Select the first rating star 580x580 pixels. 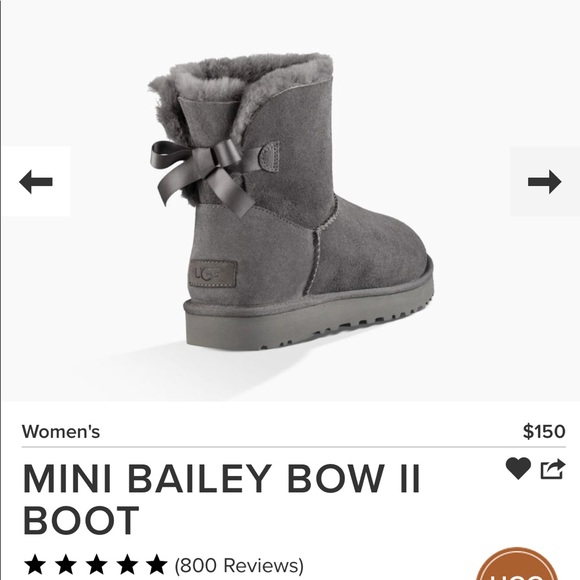coord(35,564)
